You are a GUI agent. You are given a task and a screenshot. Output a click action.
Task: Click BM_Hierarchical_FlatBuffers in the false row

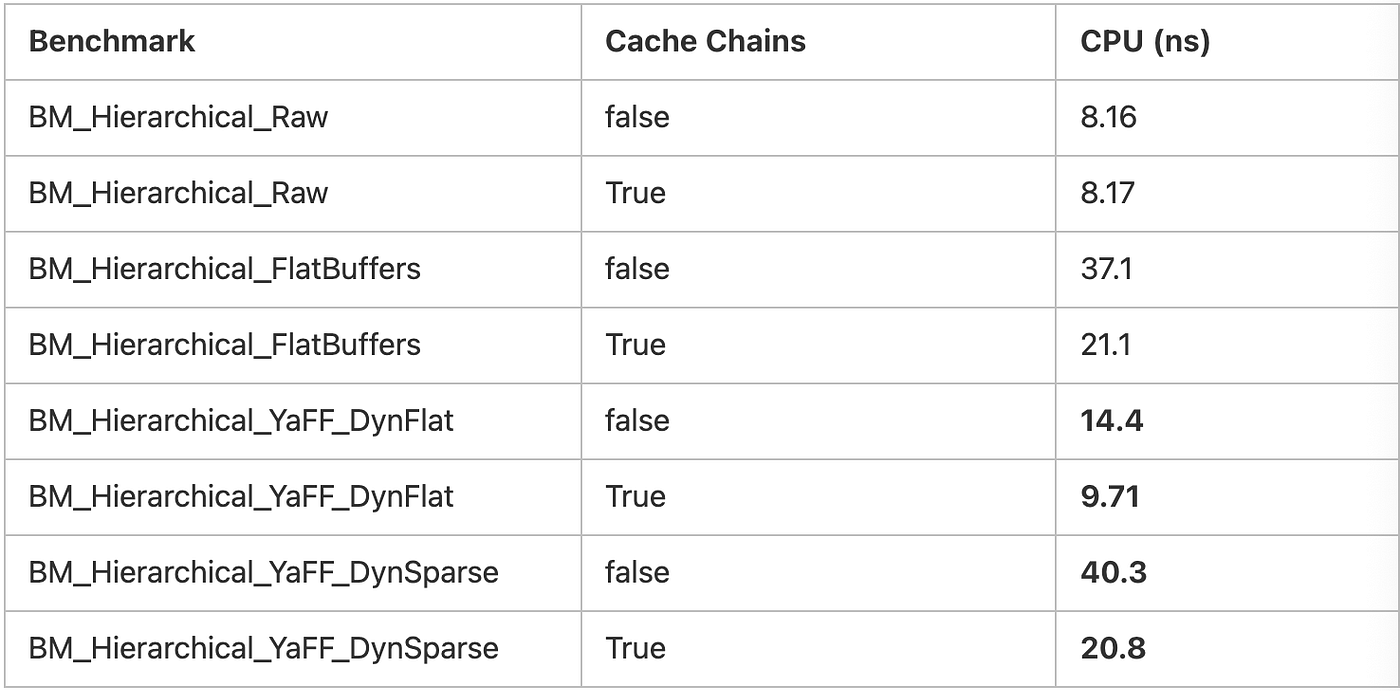(x=225, y=270)
